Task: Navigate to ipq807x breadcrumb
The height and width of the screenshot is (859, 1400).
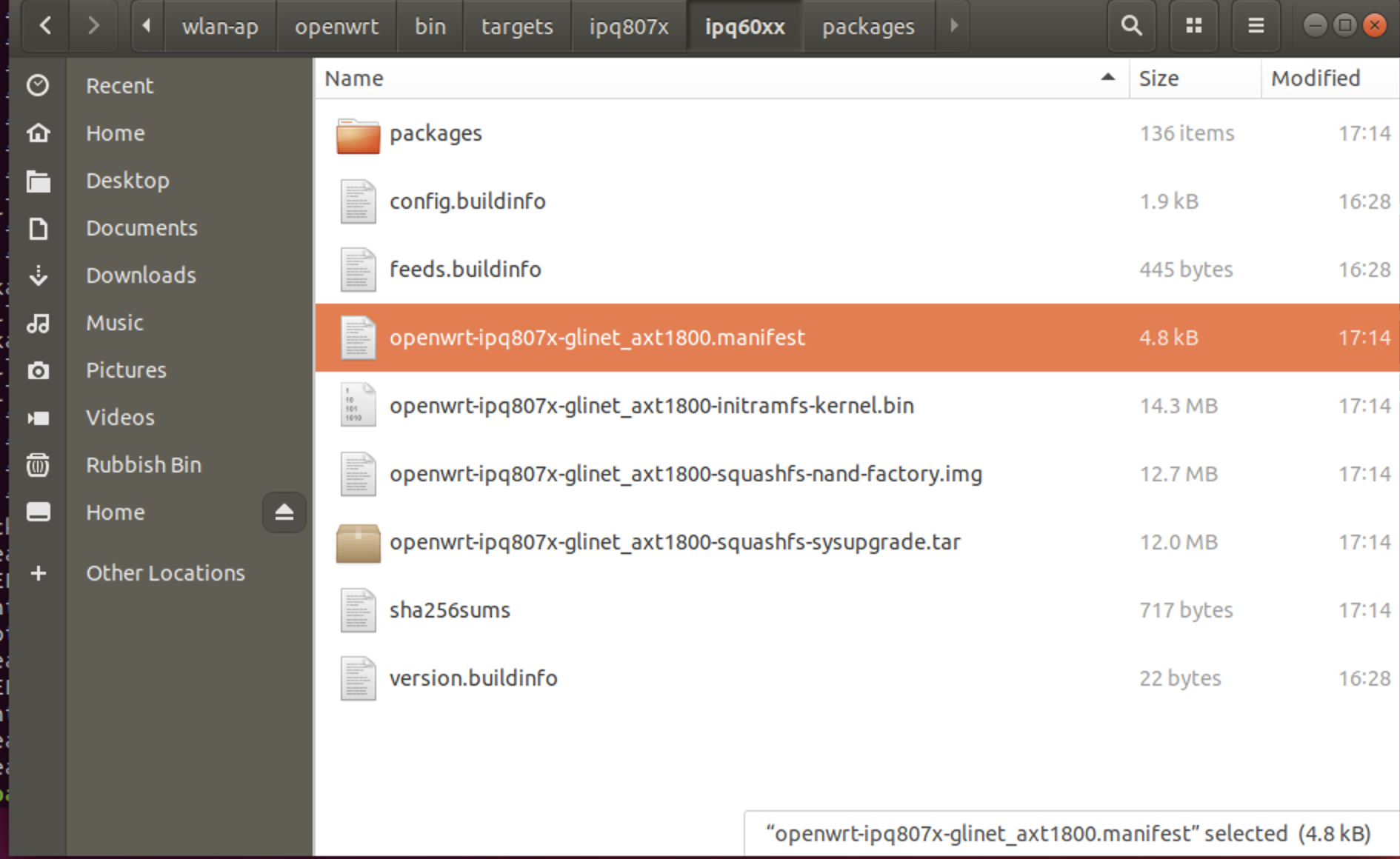Action: 629,26
